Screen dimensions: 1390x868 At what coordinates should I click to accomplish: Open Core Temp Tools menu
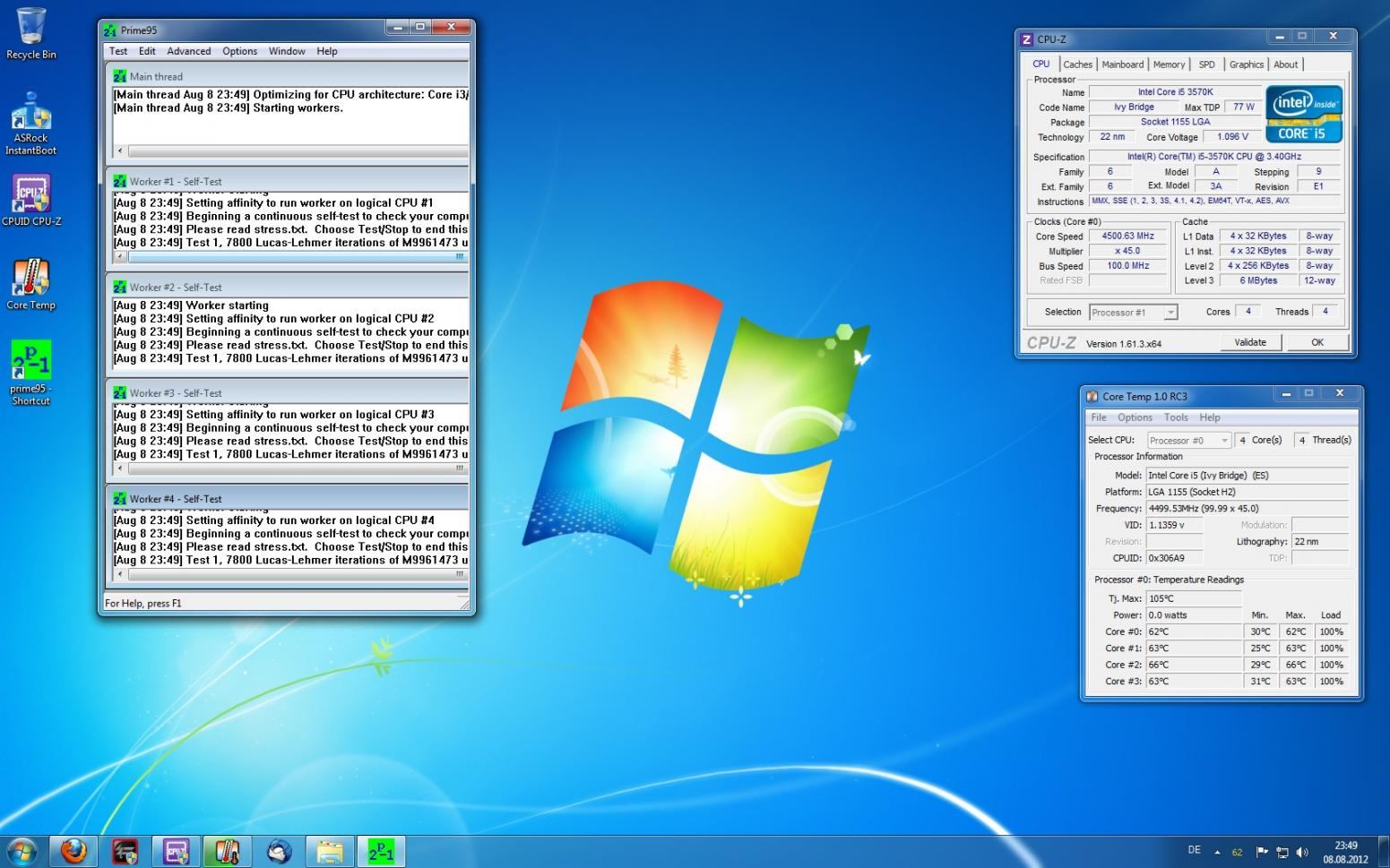[1176, 417]
